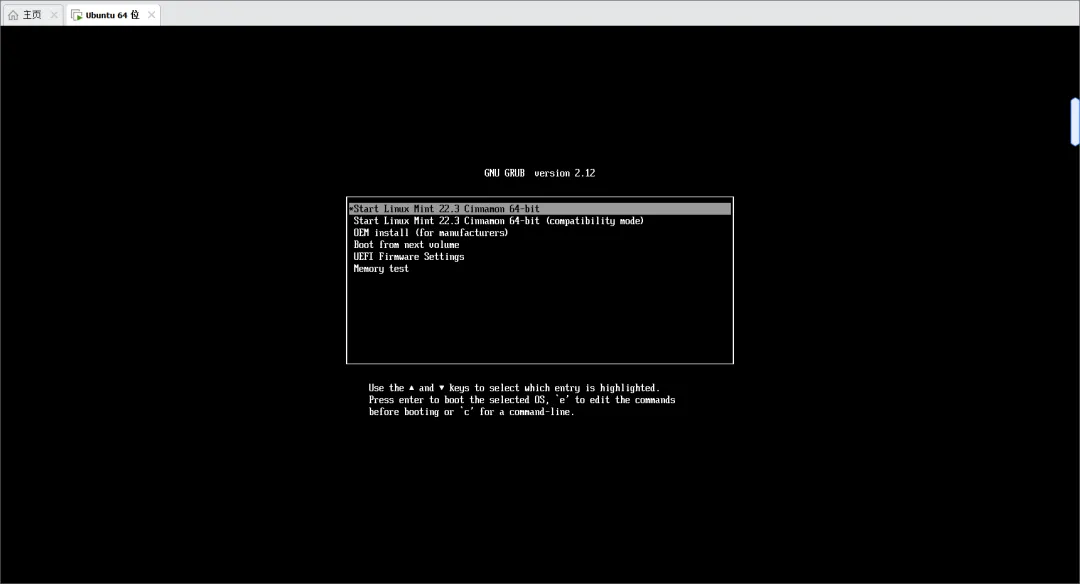Choose OEM install (for manufacturers)
Image resolution: width=1080 pixels, height=584 pixels.
(x=430, y=233)
